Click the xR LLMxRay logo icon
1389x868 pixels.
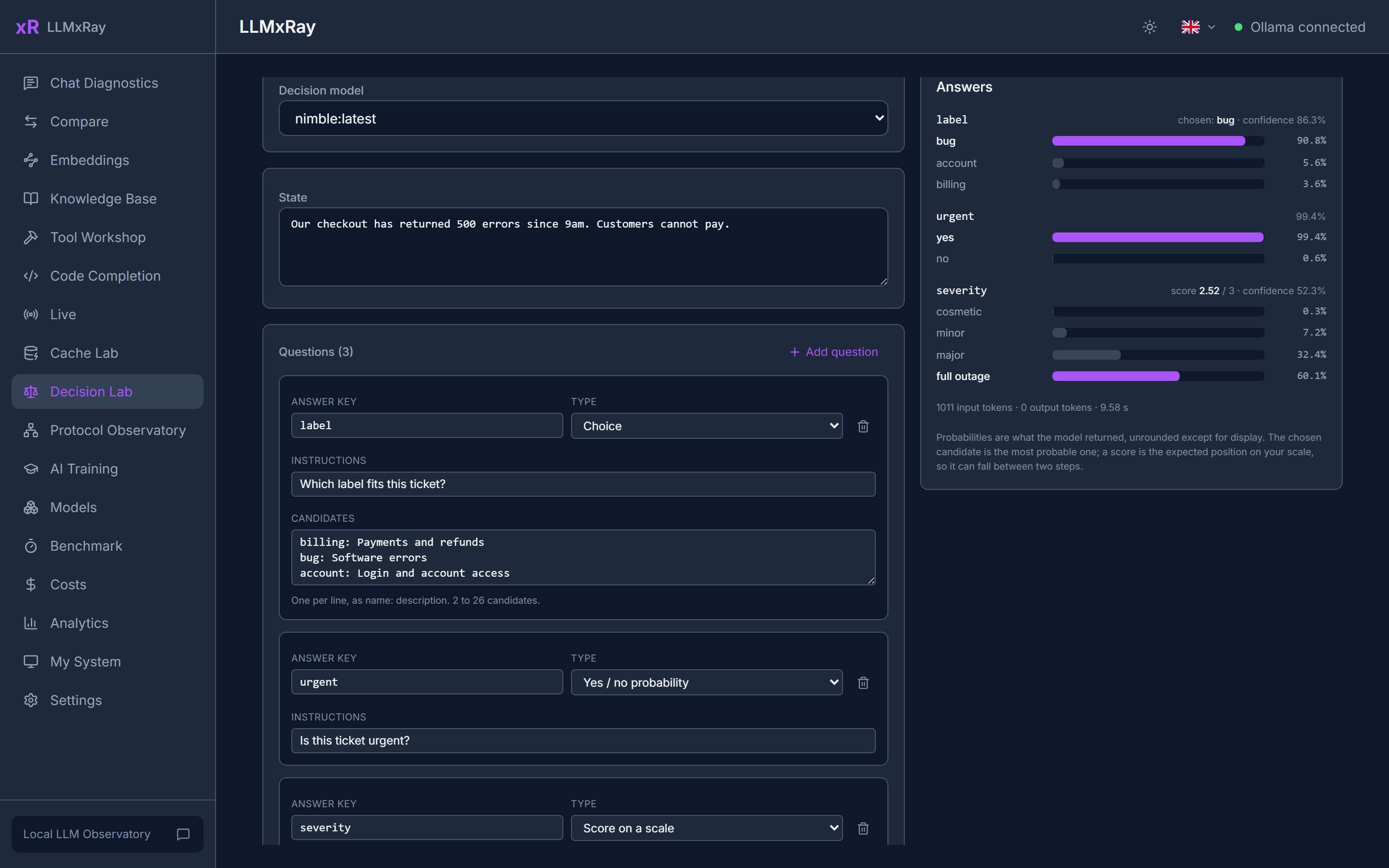pos(27,27)
